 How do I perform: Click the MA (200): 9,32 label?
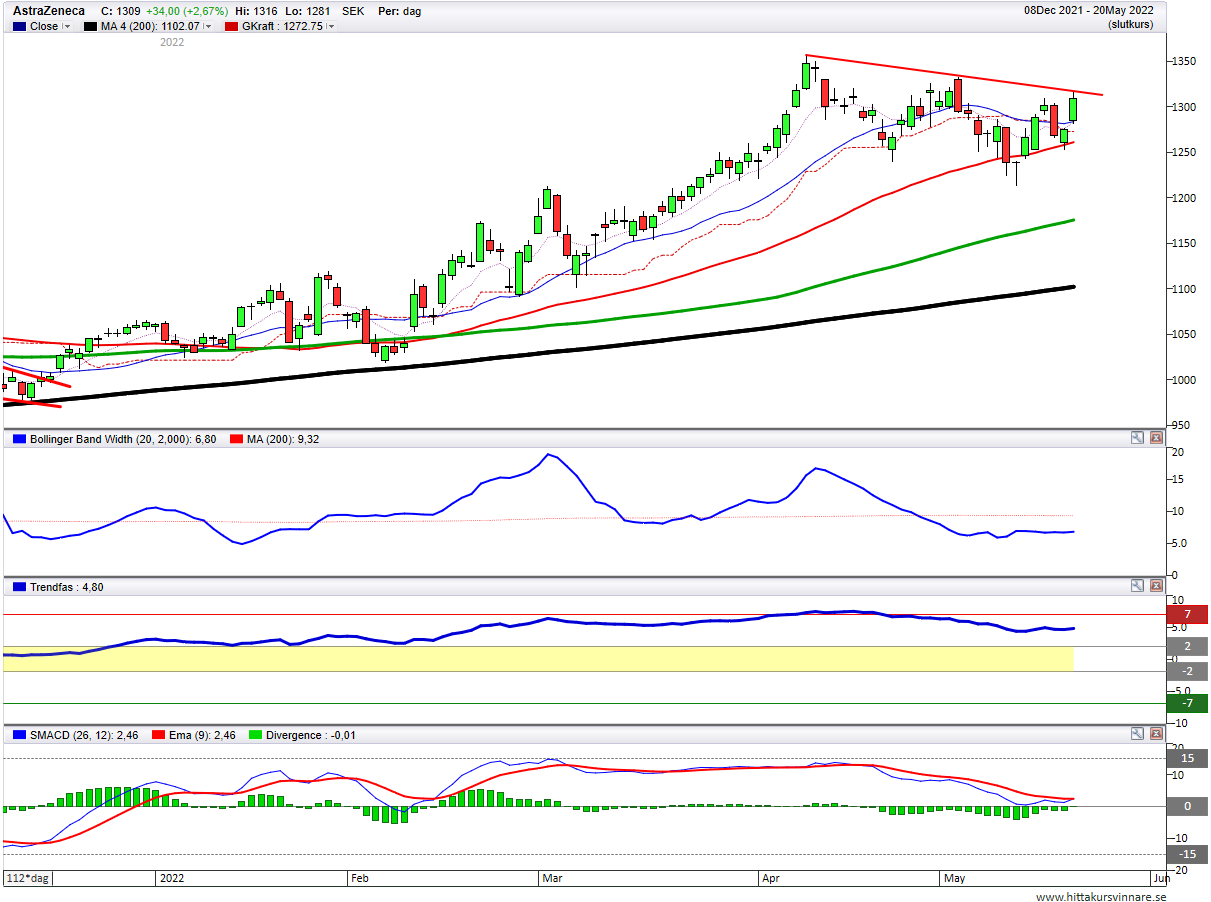[285, 439]
